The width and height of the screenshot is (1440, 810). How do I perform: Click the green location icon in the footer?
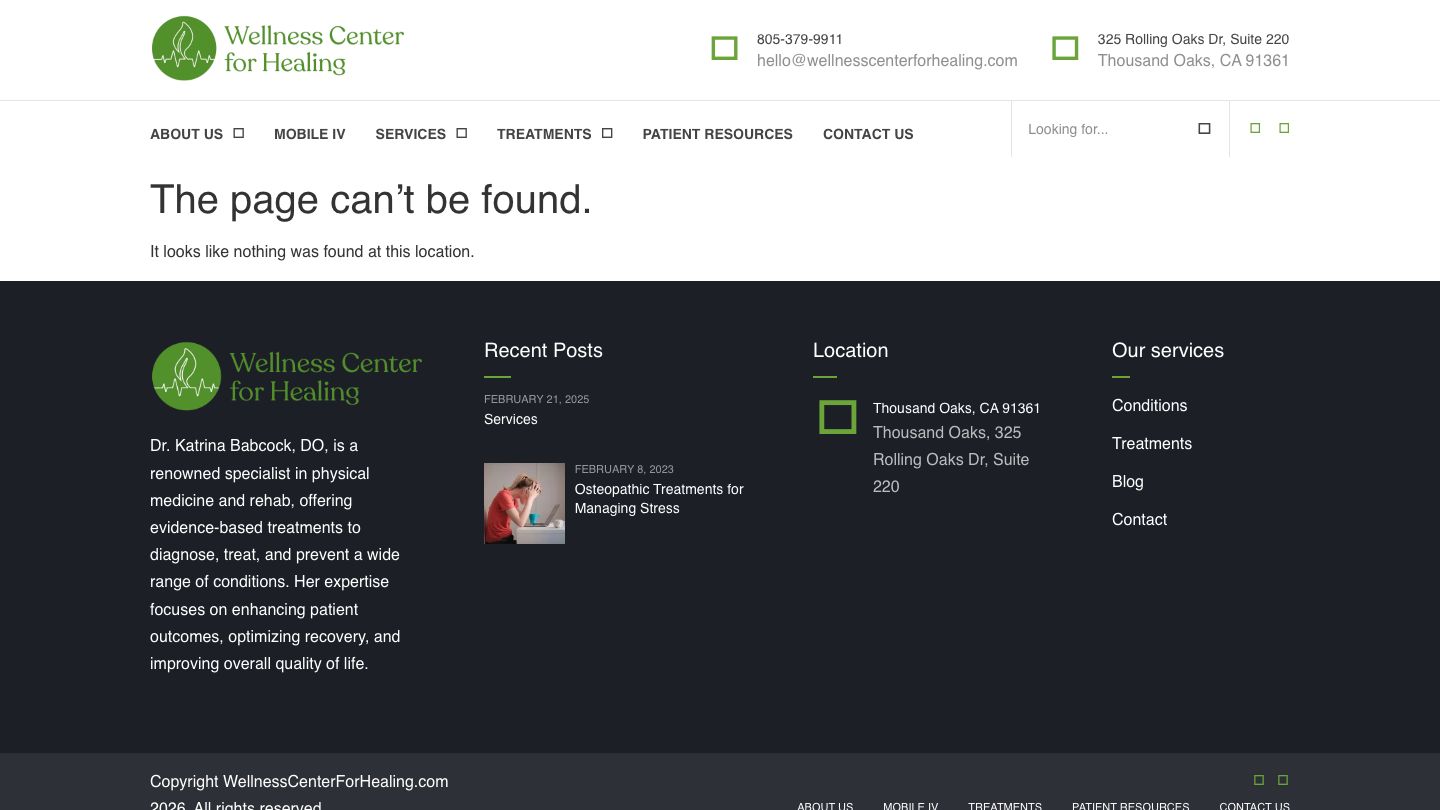[837, 417]
